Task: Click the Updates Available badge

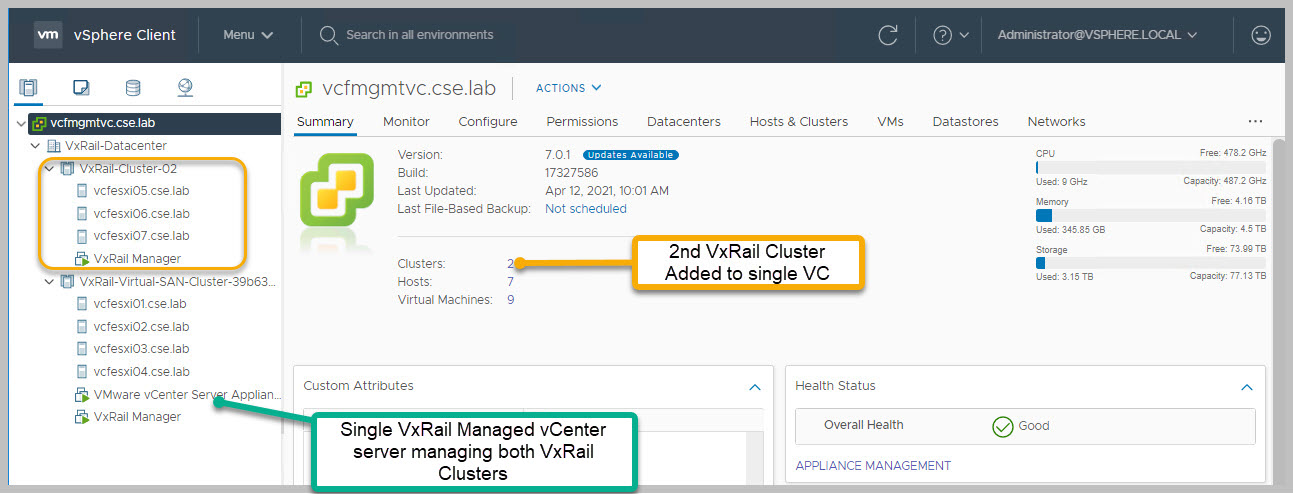Action: 630,155
